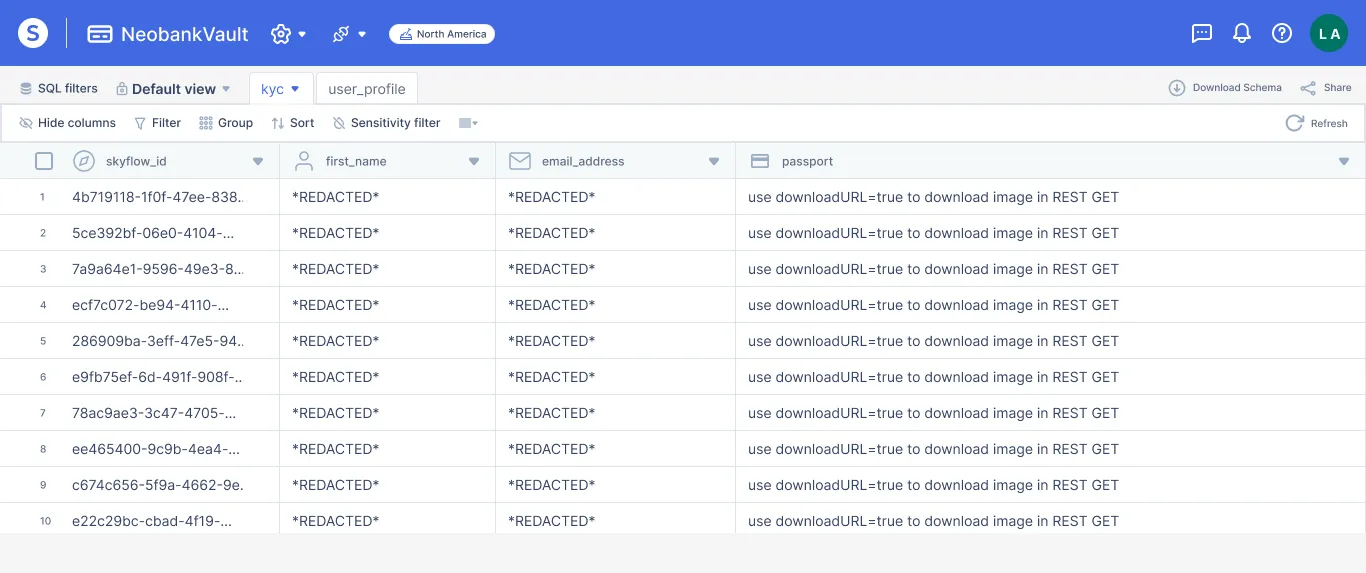Click the help question mark icon

[x=1282, y=33]
